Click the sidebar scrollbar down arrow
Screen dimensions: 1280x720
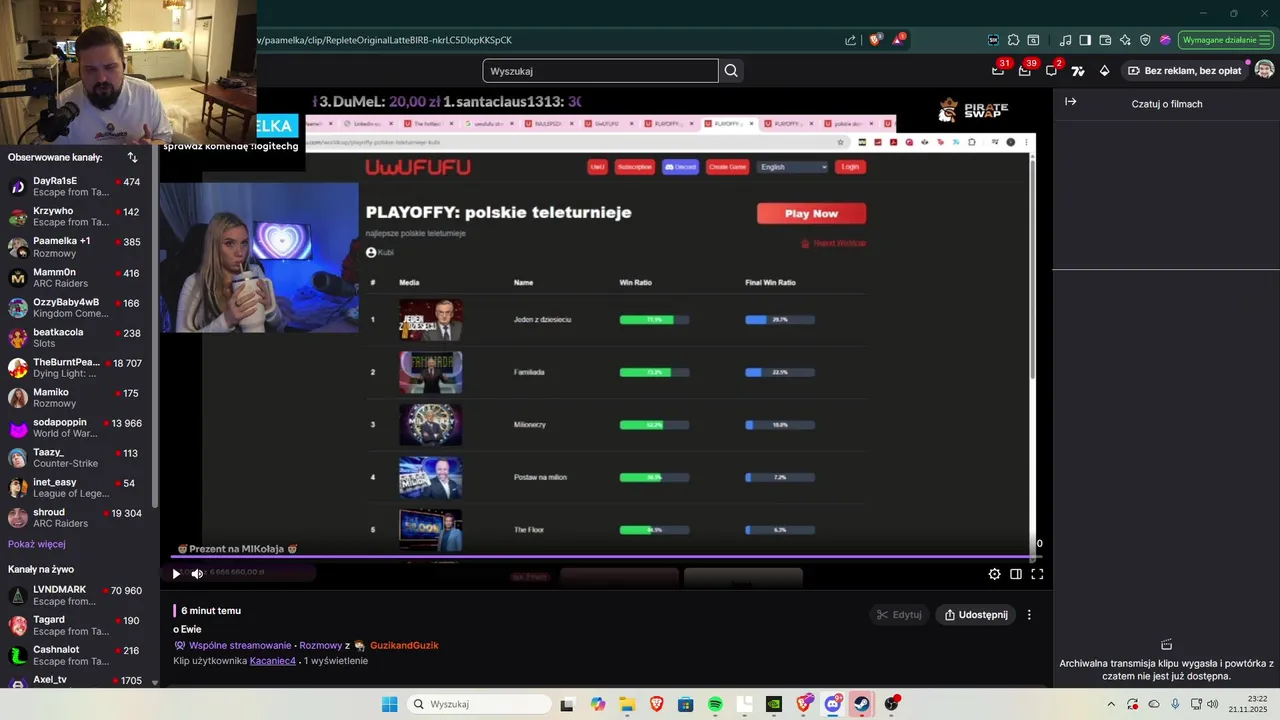[155, 682]
